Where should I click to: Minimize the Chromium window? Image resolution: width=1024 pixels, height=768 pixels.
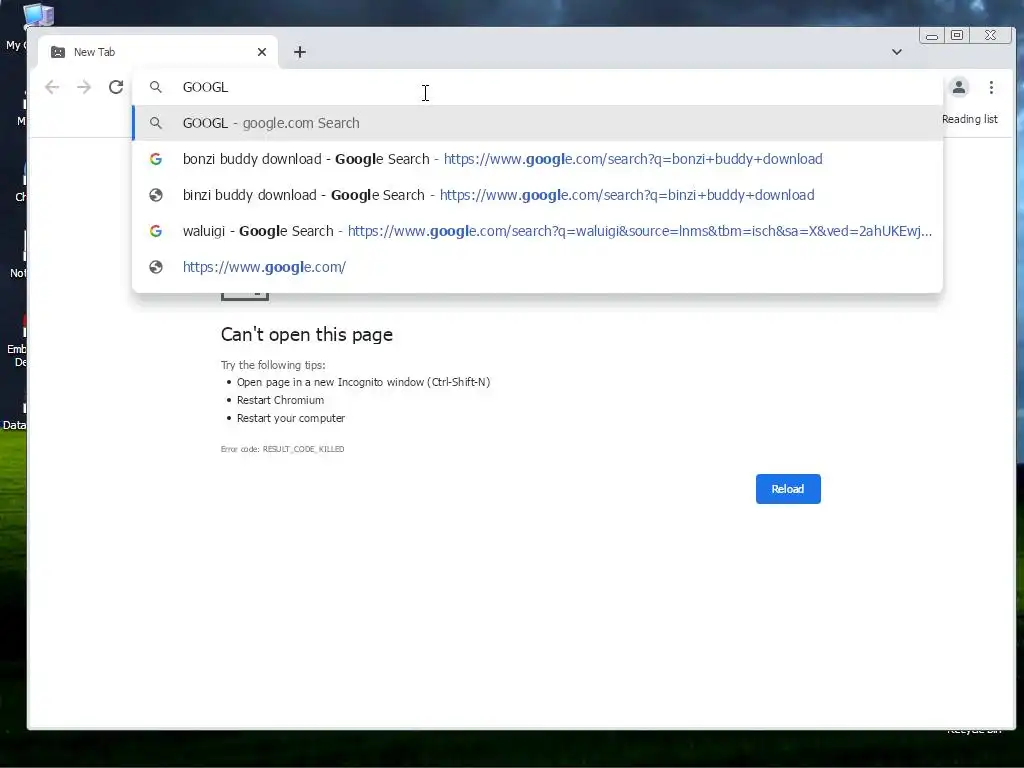point(932,36)
